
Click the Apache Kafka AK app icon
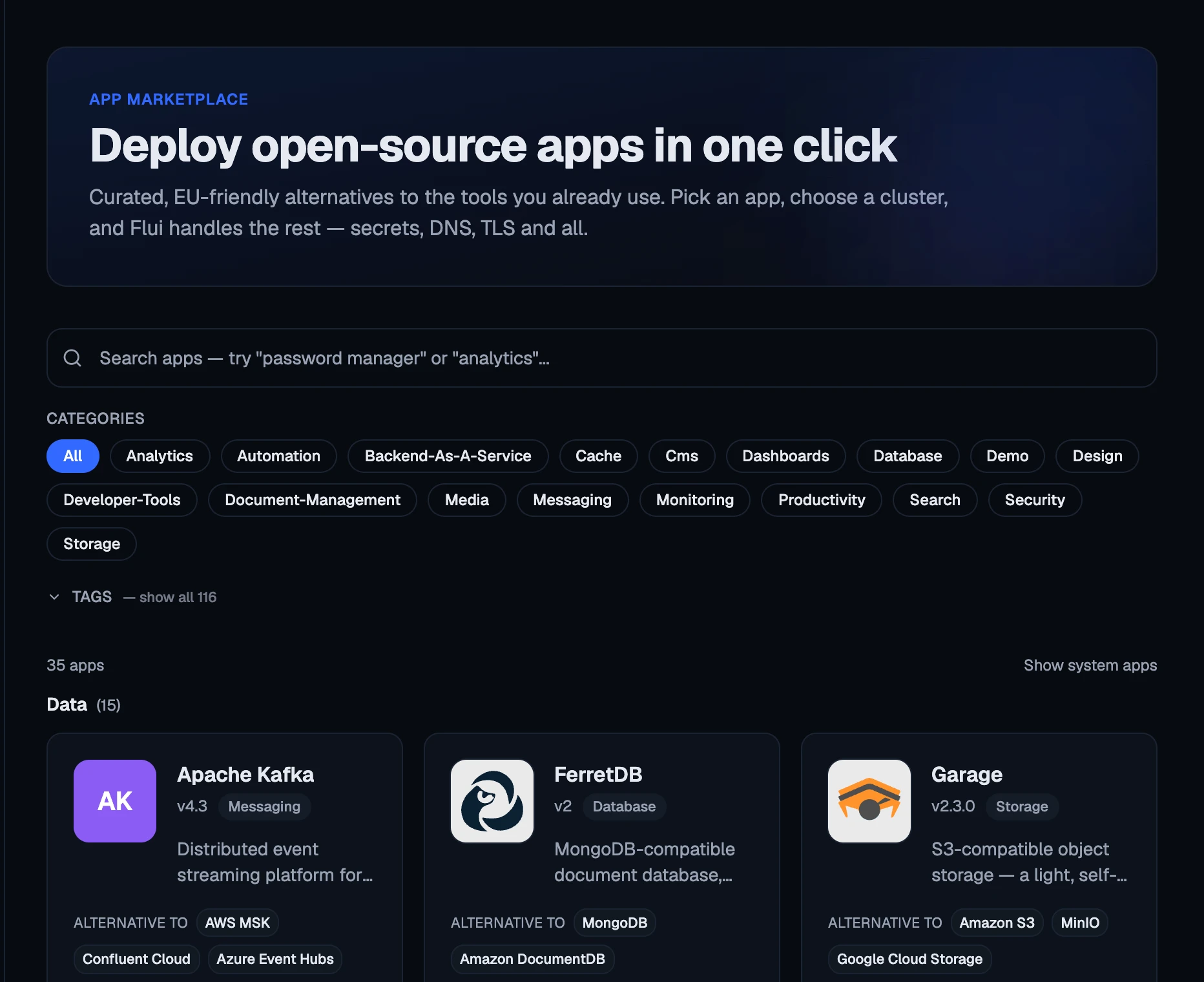[115, 801]
